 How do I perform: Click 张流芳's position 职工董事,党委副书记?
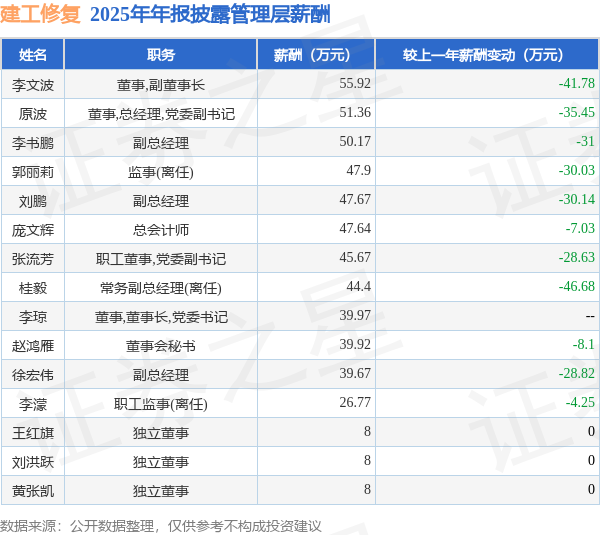(x=161, y=259)
